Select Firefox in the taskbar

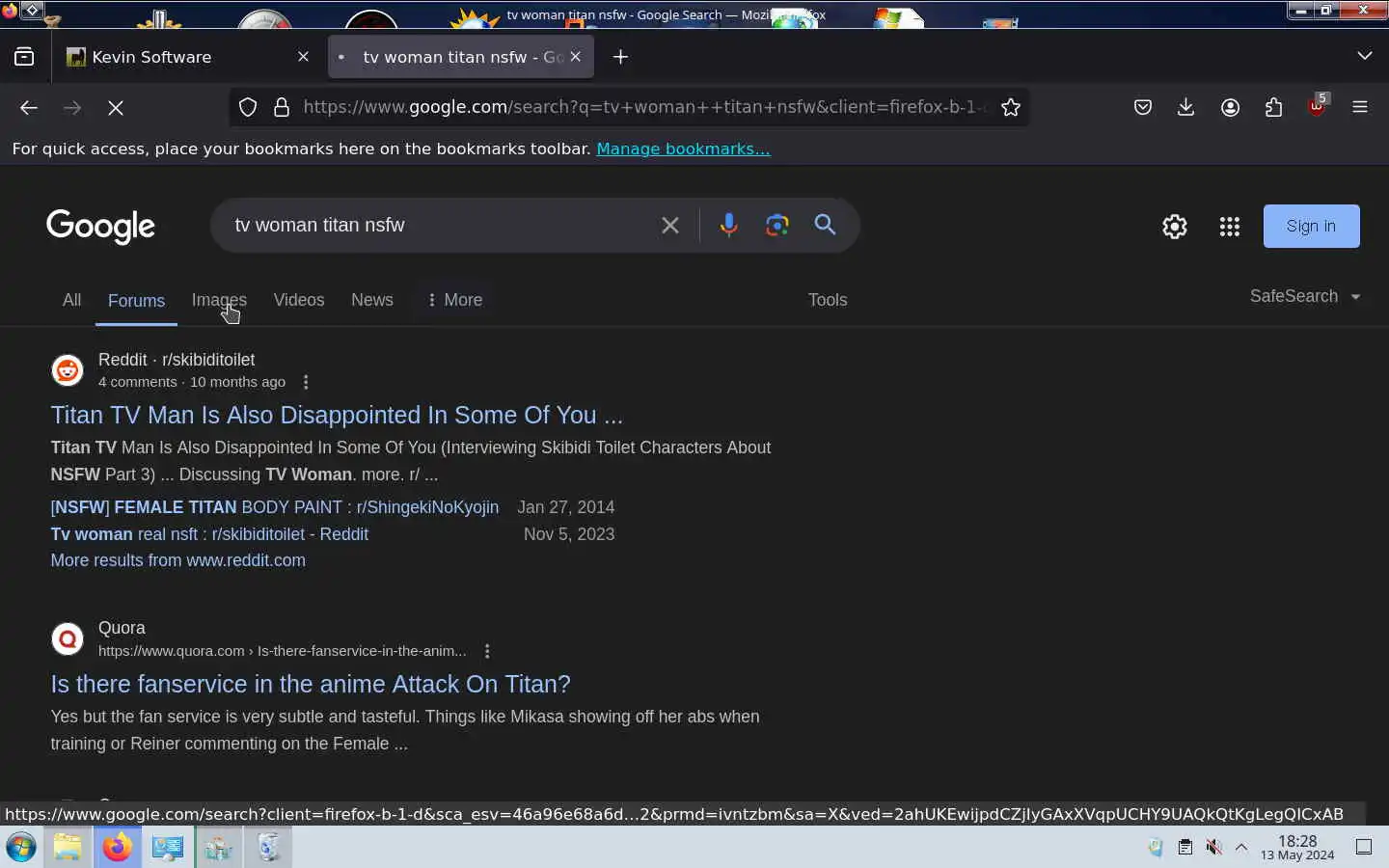coord(118,848)
